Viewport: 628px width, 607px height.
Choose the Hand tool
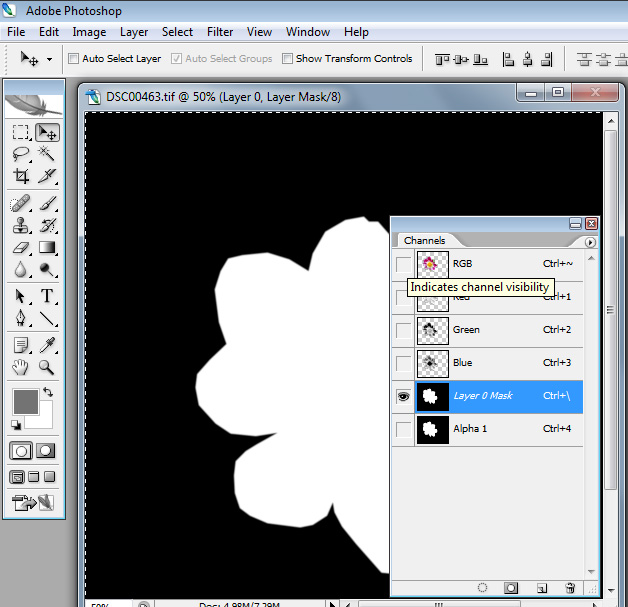pyautogui.click(x=20, y=367)
